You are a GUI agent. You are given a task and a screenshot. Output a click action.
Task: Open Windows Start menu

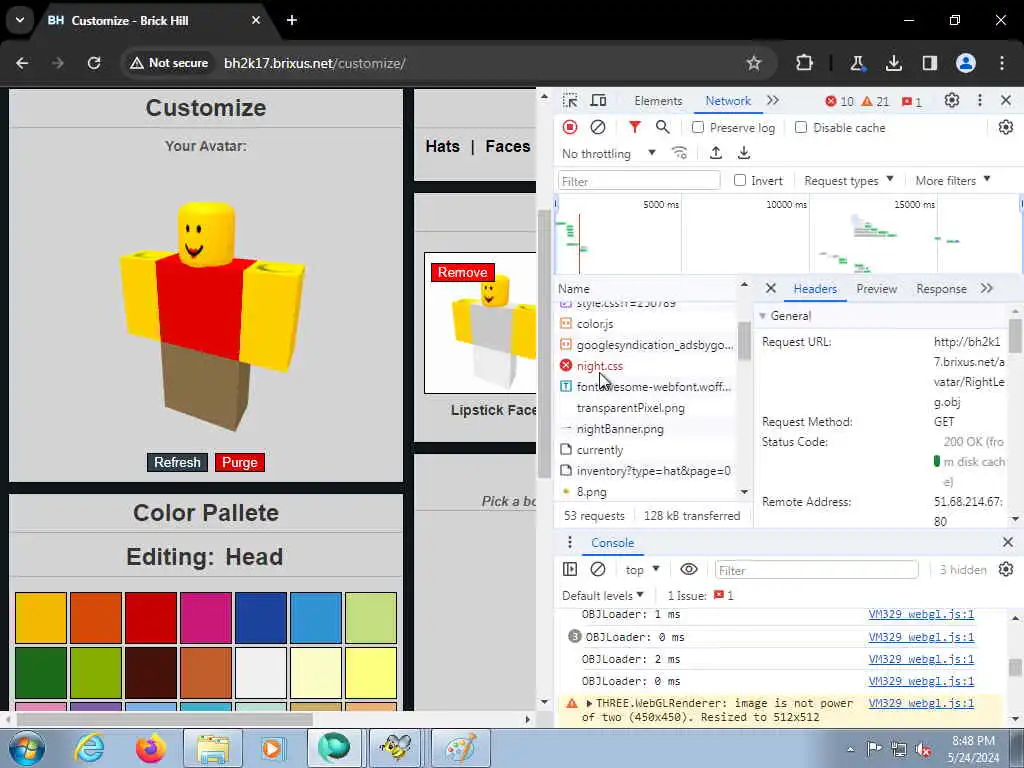pos(27,748)
